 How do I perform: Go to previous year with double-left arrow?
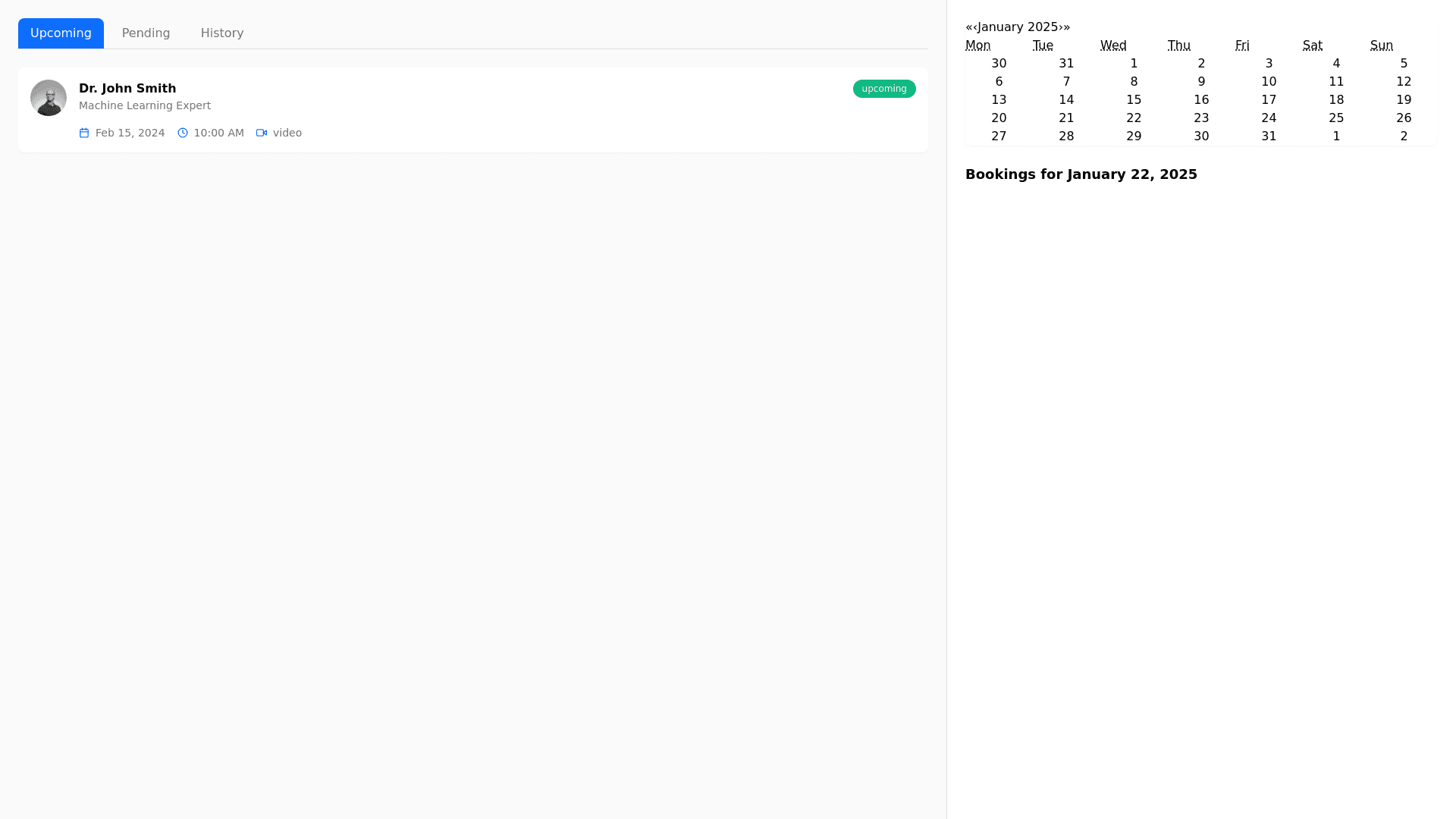pyautogui.click(x=969, y=27)
